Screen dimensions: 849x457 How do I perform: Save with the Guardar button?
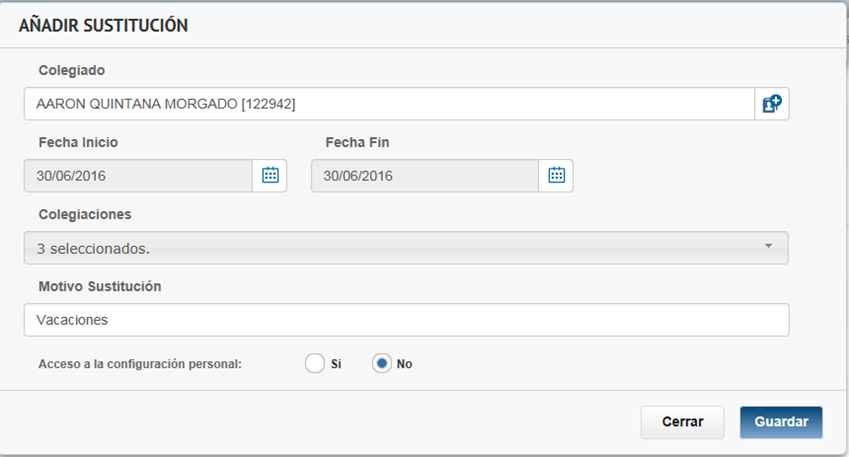781,422
